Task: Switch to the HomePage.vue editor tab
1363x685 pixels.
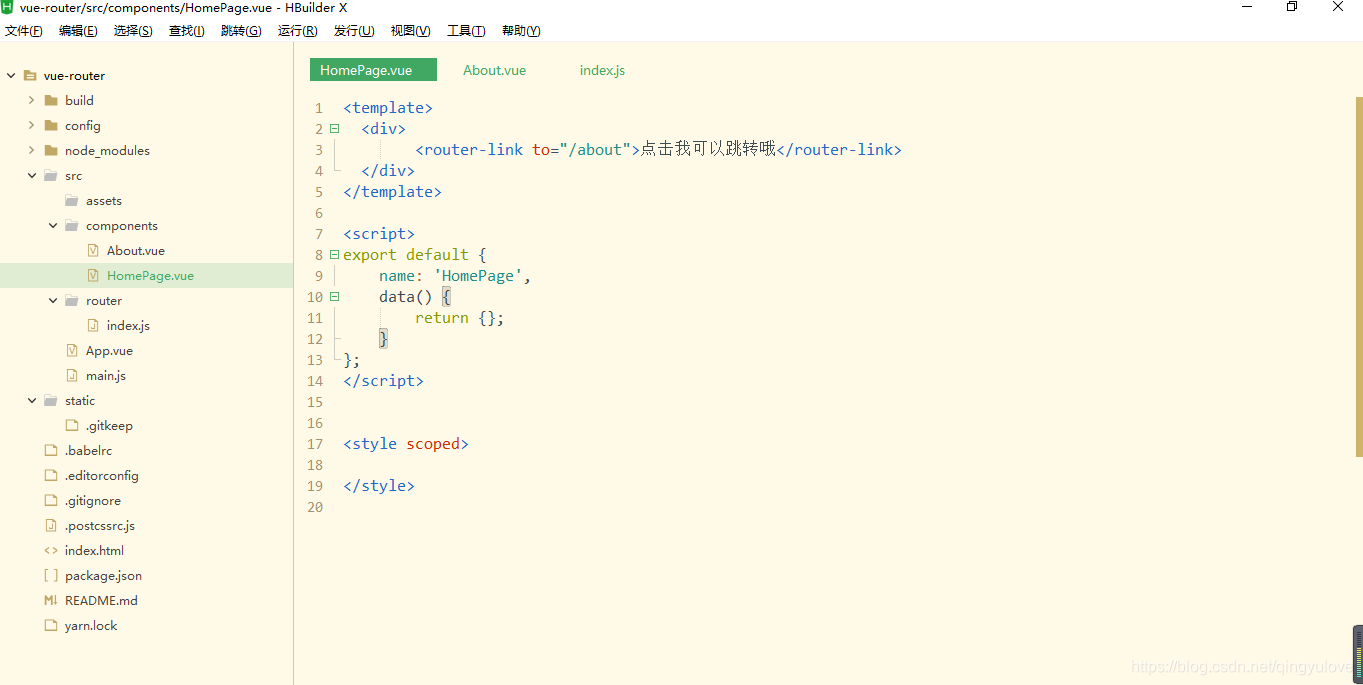Action: pos(373,70)
